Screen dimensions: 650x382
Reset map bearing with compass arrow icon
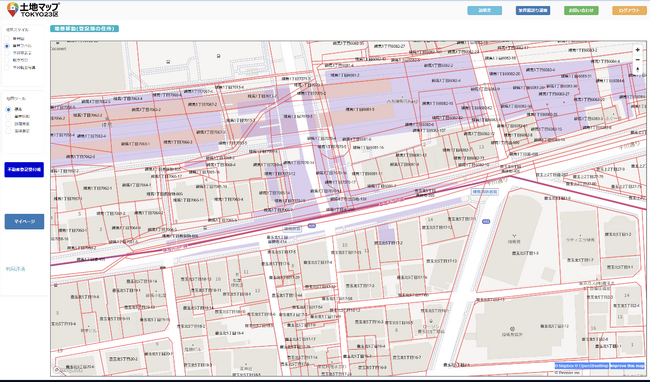[x=638, y=70]
